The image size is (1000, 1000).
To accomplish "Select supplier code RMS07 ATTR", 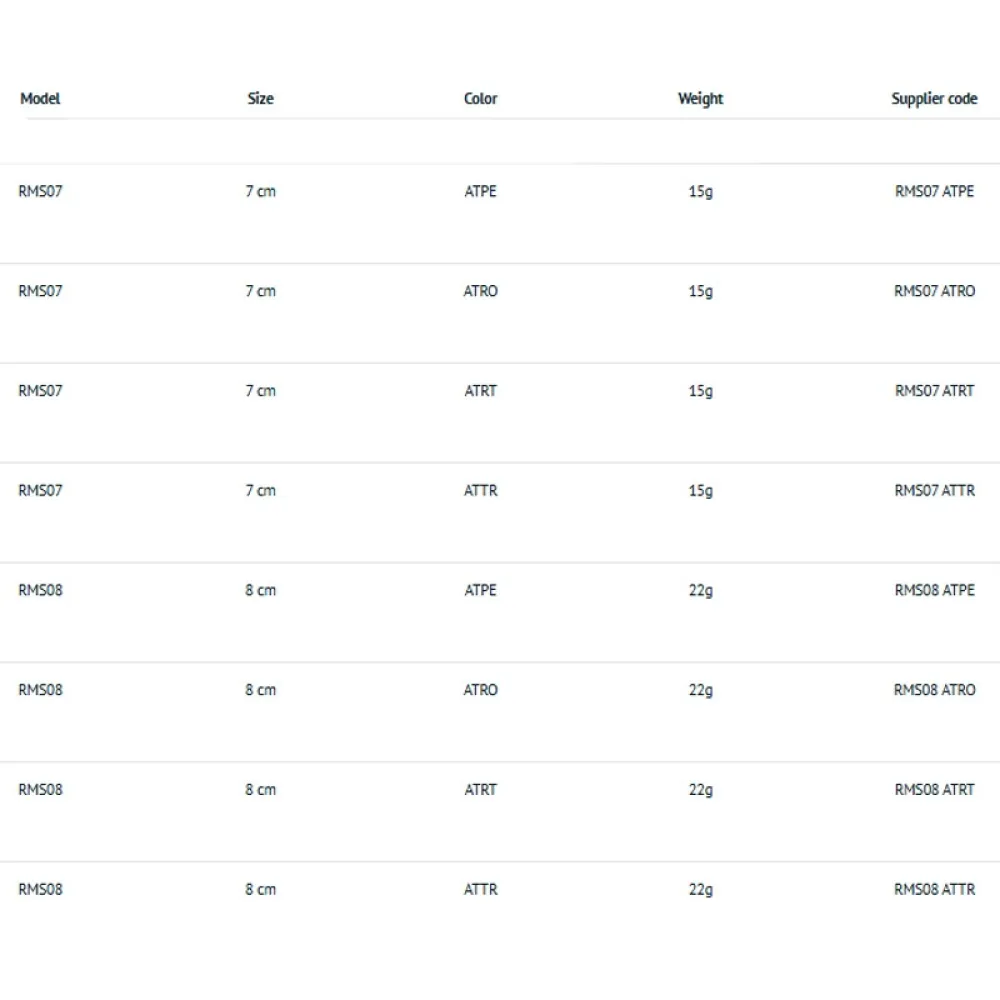I will tap(934, 490).
